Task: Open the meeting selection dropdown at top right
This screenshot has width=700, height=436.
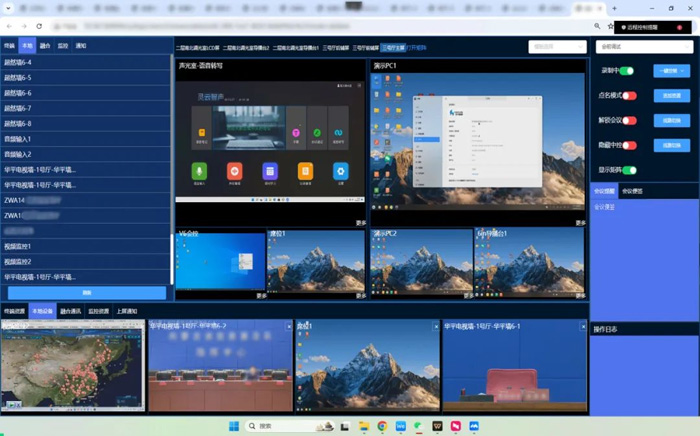Action: point(644,46)
